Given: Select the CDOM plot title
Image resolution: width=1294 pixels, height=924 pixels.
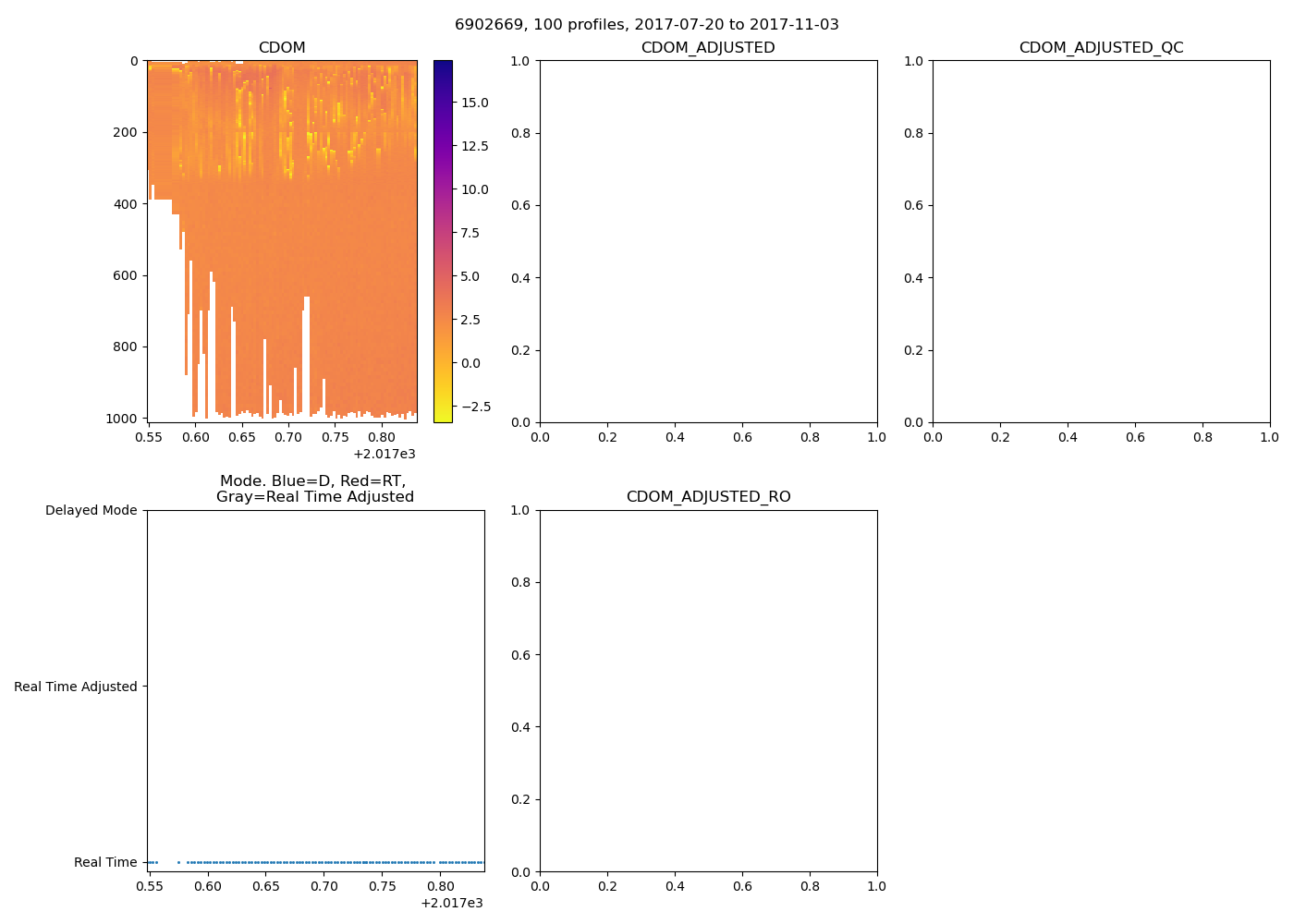Looking at the screenshot, I should 282,48.
